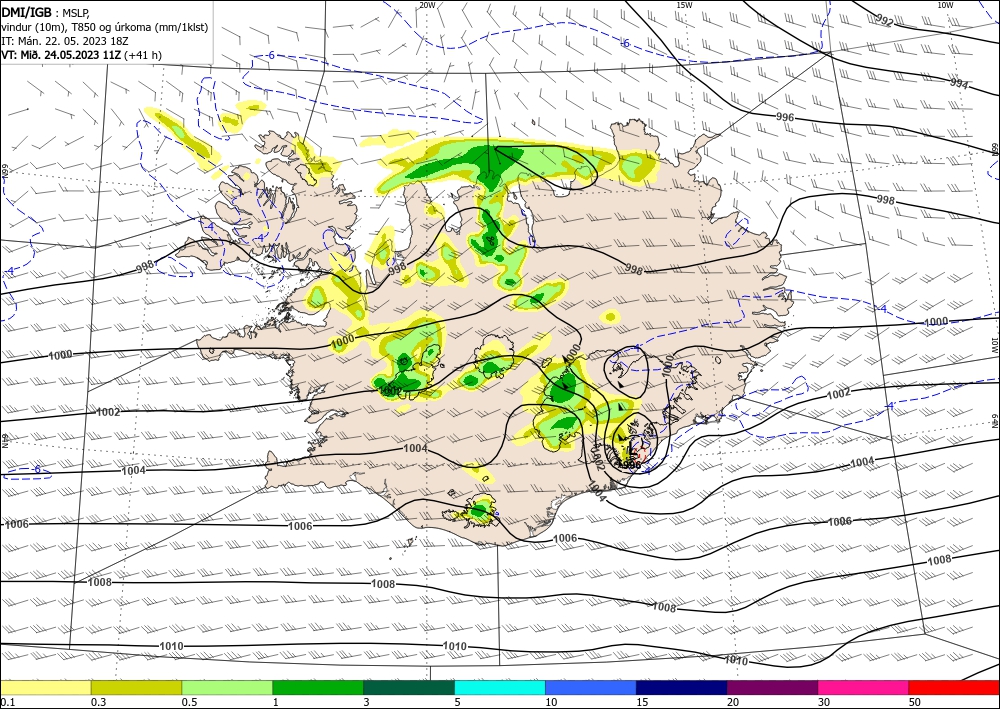
Task: Click legend value '5'
Action: [457, 702]
